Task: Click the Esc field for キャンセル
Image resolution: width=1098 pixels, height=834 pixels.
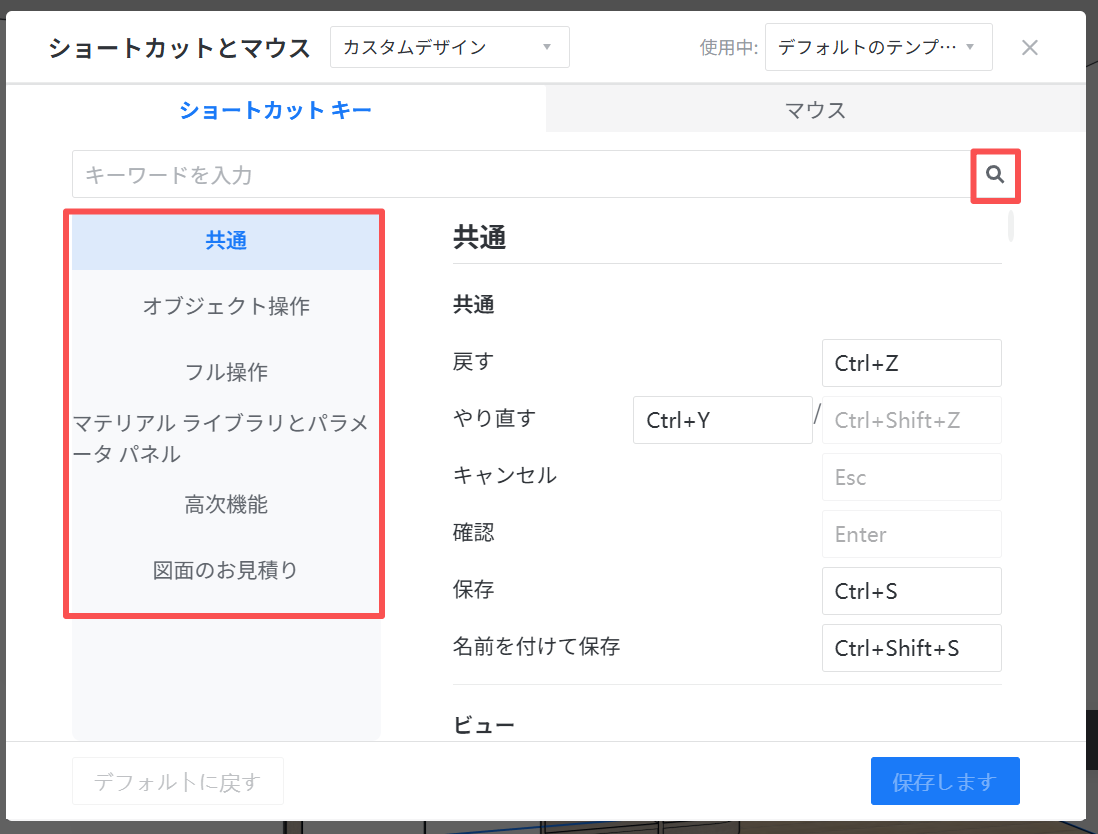Action: click(911, 477)
